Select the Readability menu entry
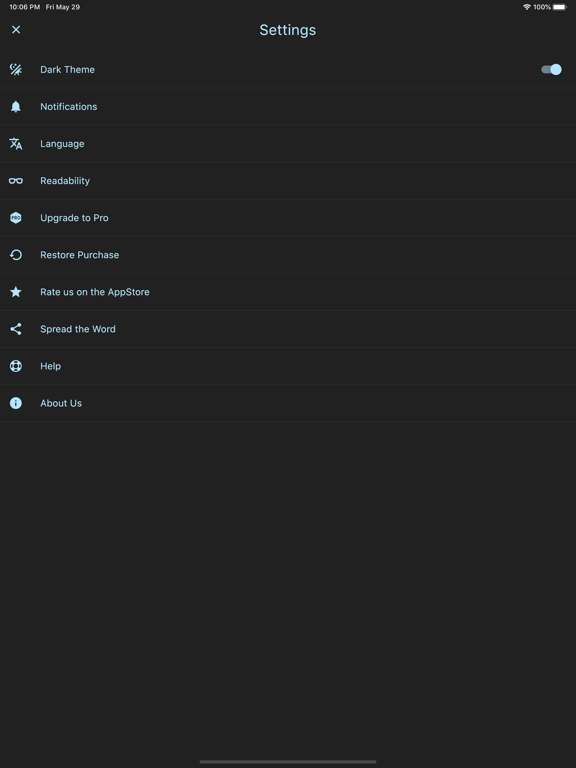This screenshot has width=576, height=768. pos(288,181)
